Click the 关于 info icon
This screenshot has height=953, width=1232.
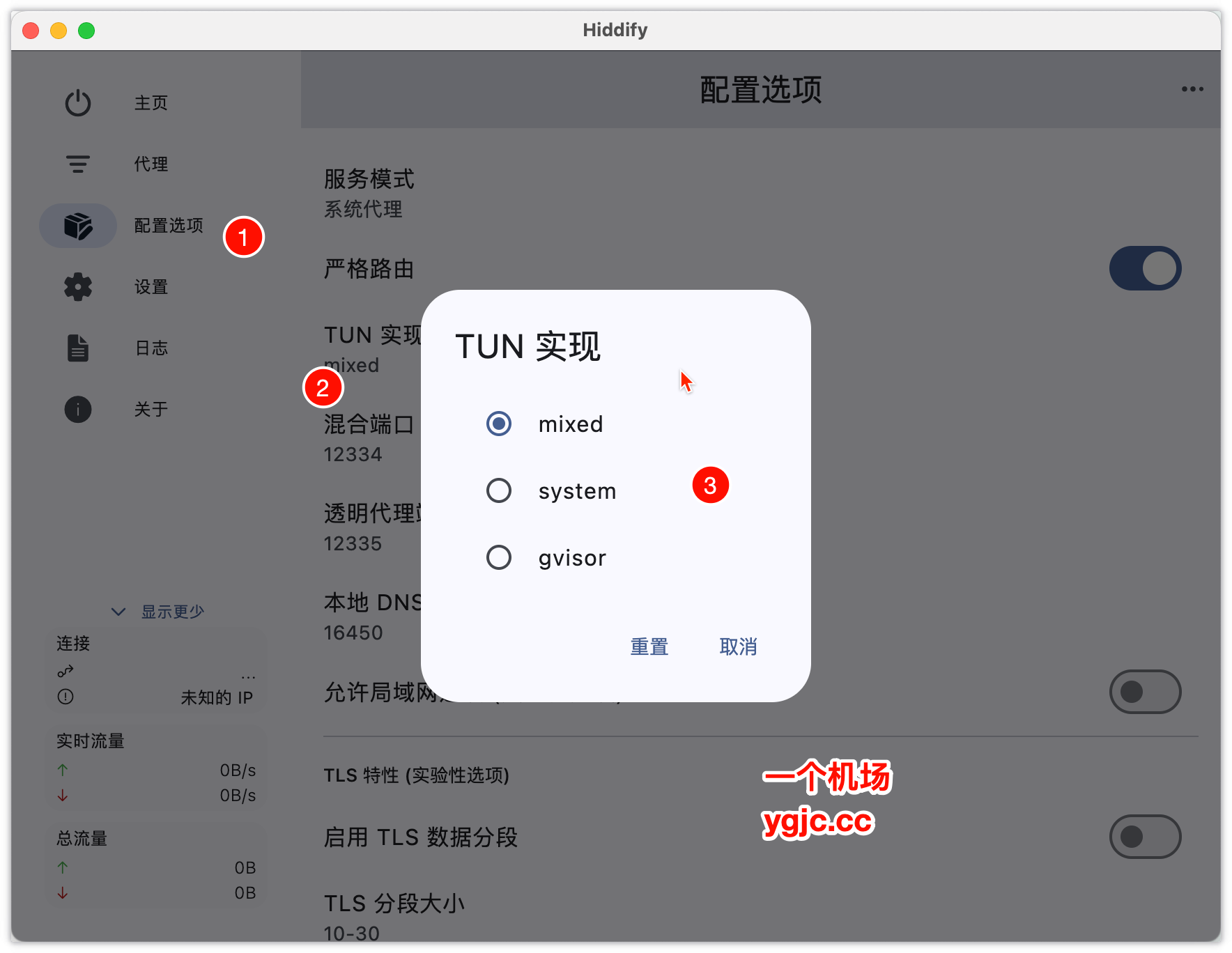[77, 410]
